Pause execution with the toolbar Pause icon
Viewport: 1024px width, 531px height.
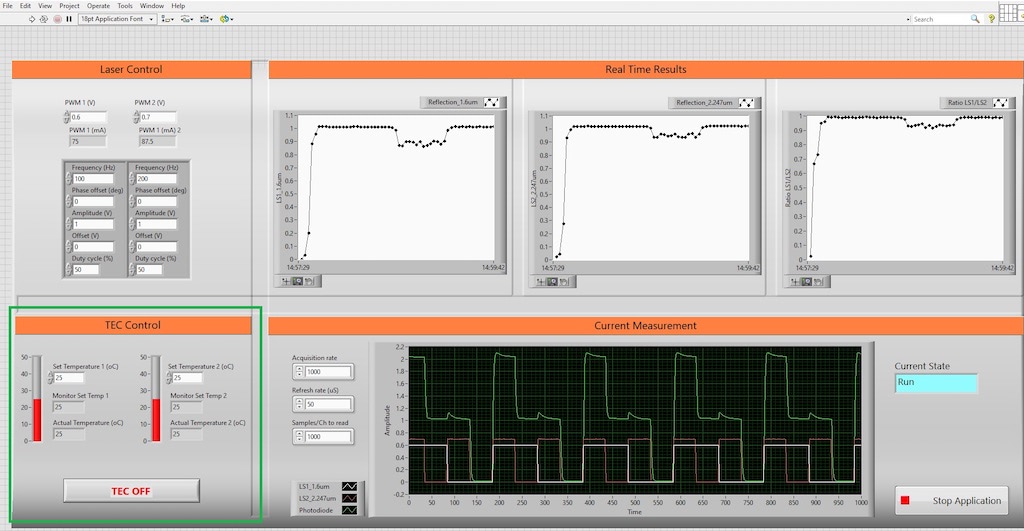point(69,19)
